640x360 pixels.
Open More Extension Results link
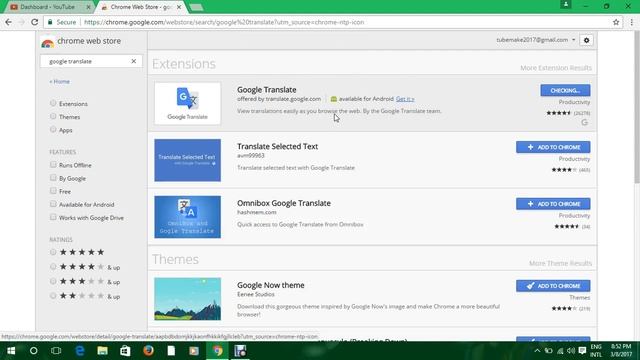(x=556, y=68)
